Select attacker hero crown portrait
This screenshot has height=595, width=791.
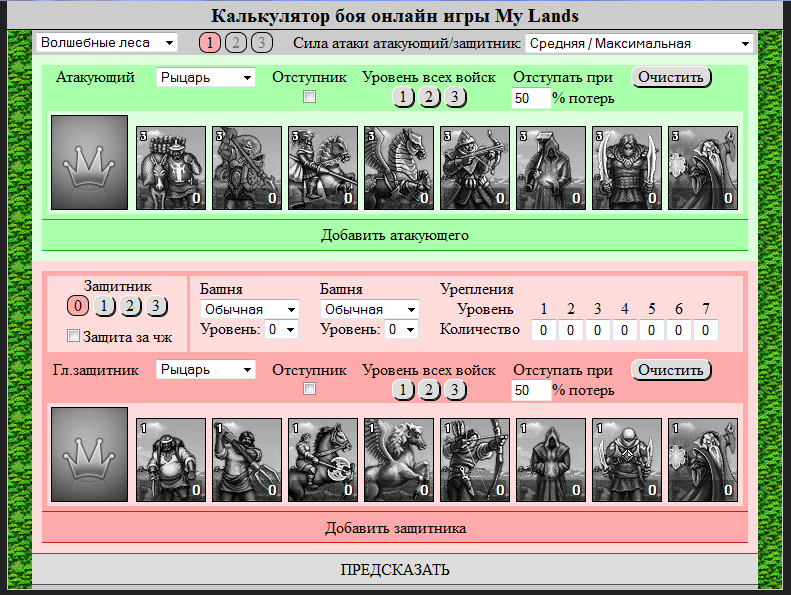pos(89,162)
